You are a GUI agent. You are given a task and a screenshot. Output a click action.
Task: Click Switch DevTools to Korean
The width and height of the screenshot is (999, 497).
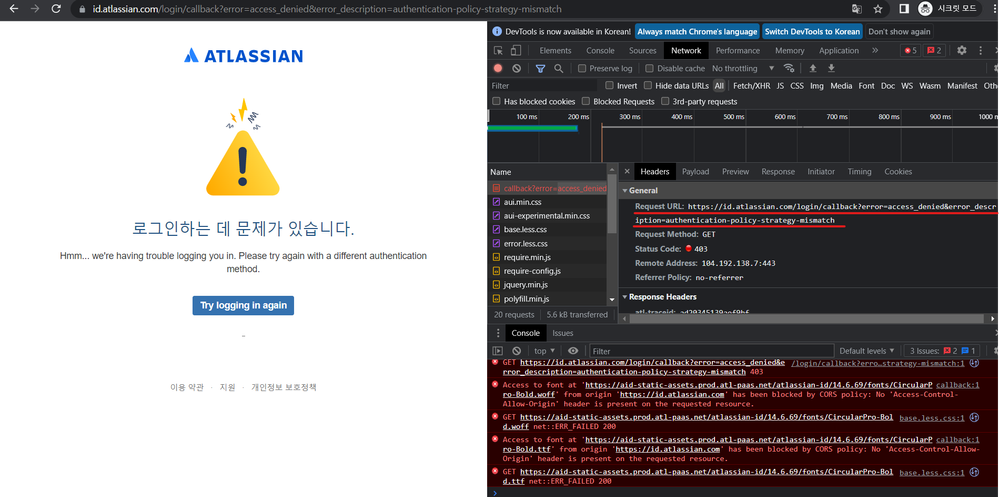(812, 31)
